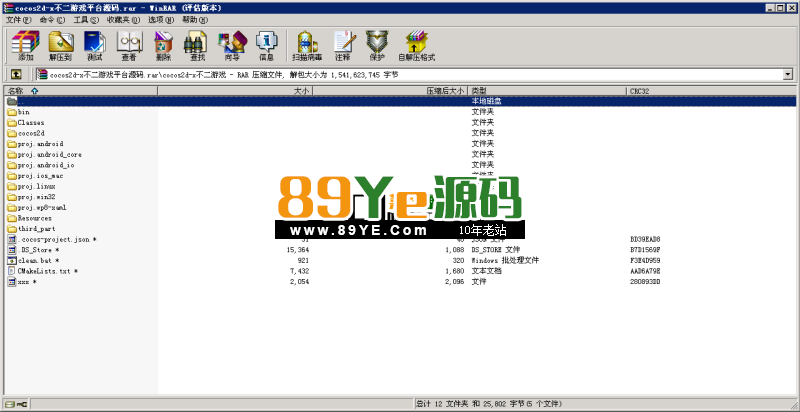This screenshot has width=800, height=412.
Task: Click the Comment (注释) toolbar icon
Action: (343, 46)
